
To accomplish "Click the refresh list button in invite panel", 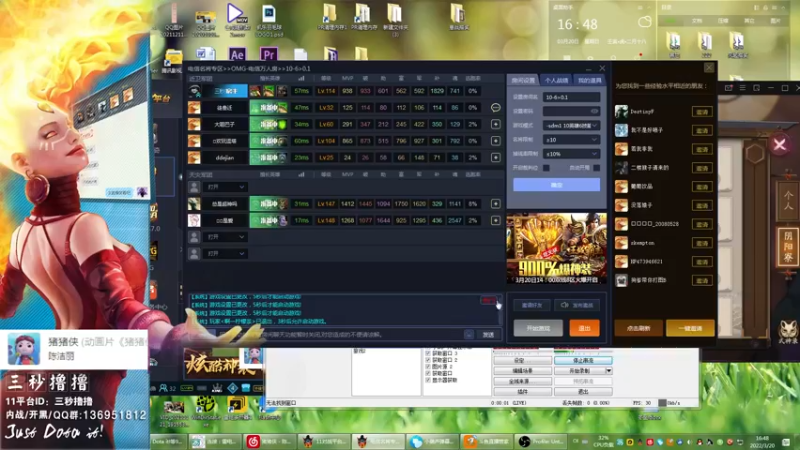I will coord(638,328).
